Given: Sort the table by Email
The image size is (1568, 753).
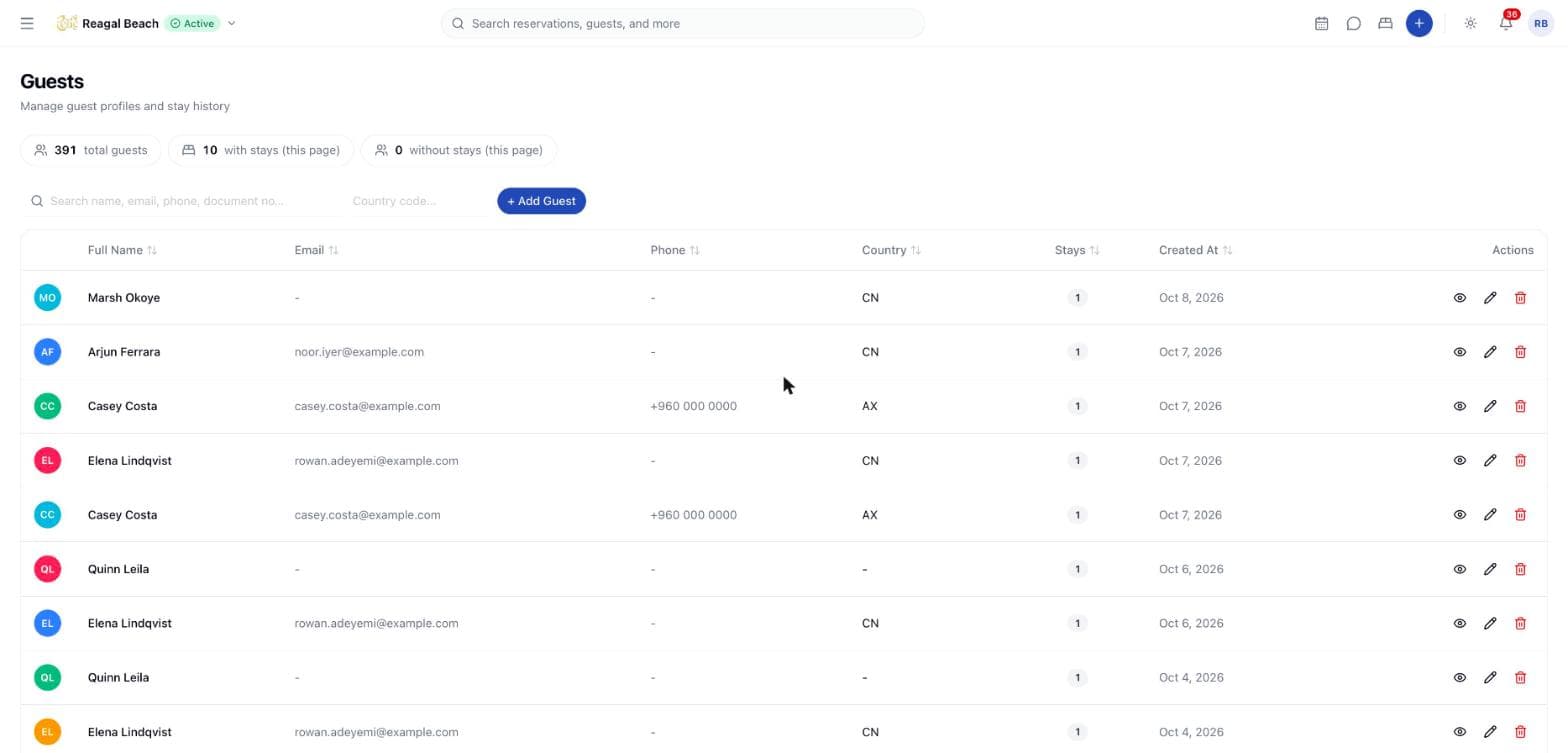Looking at the screenshot, I should [x=316, y=250].
